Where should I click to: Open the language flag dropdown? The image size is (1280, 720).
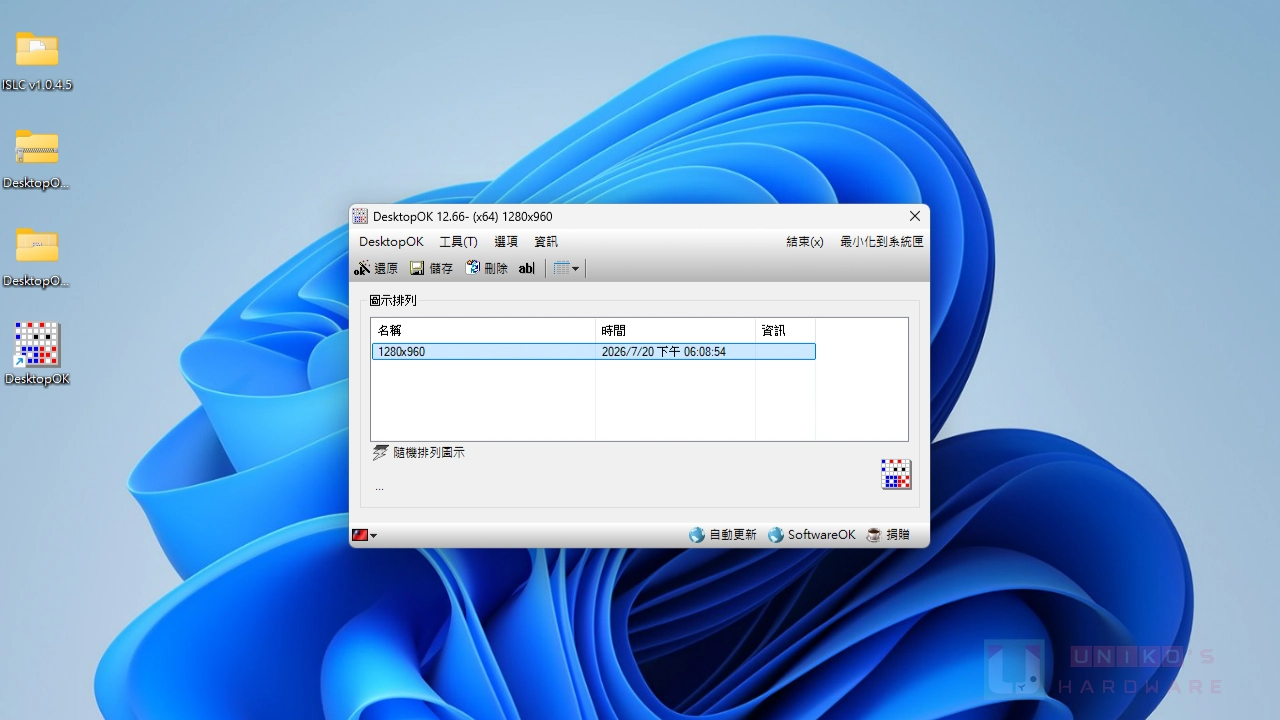click(x=364, y=536)
